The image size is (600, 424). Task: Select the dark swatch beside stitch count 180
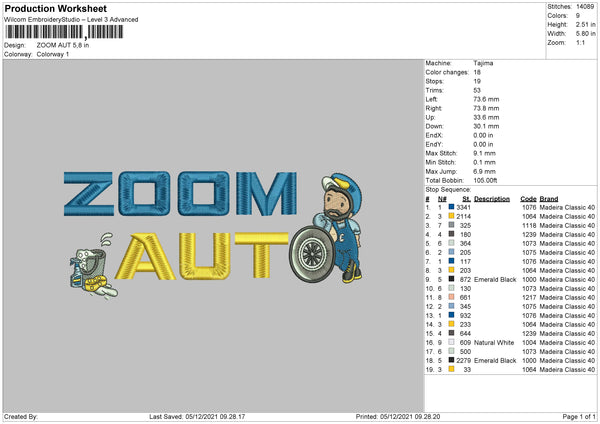click(x=452, y=234)
